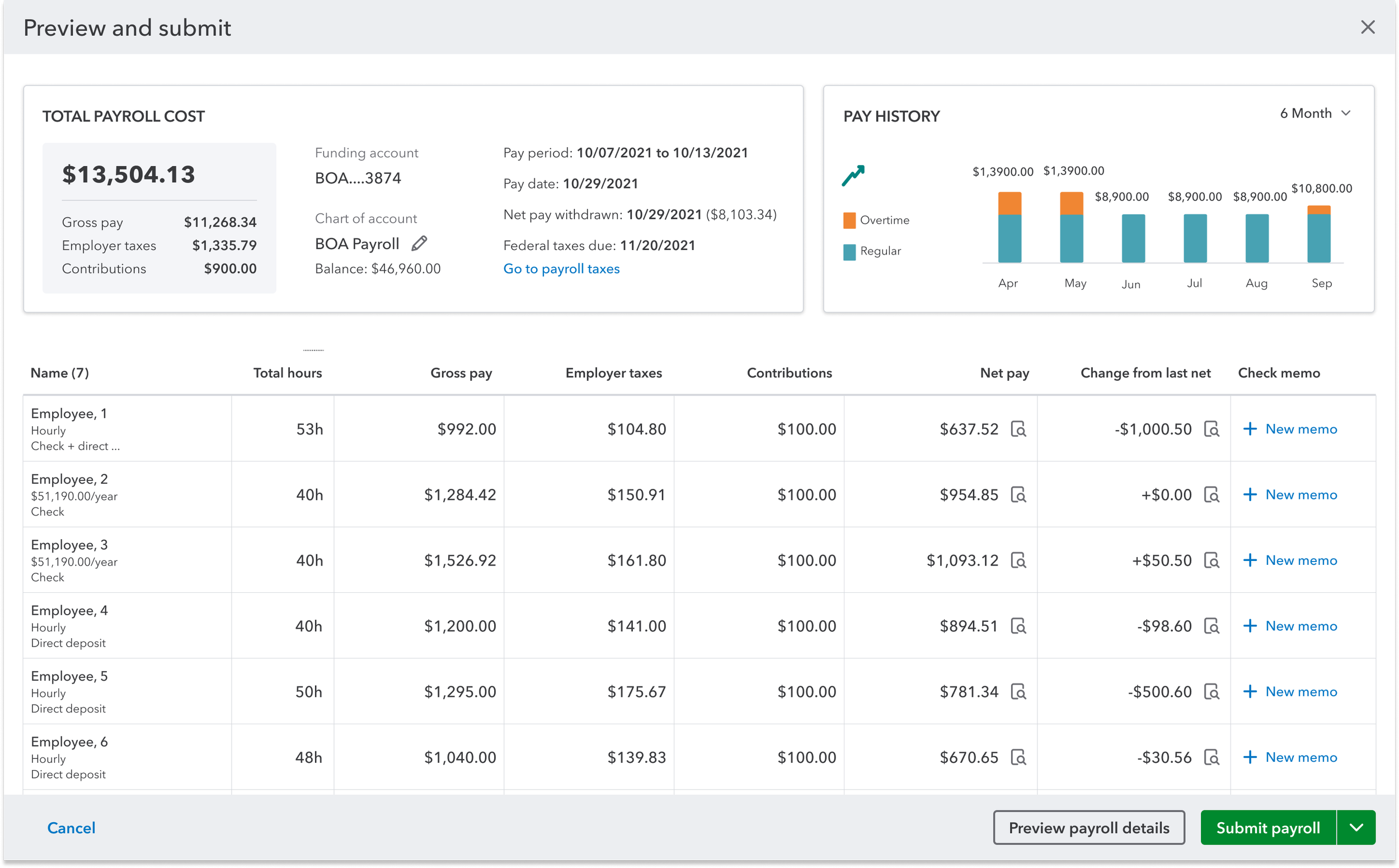Click the Sep bar in pay history chart

pos(1318,235)
